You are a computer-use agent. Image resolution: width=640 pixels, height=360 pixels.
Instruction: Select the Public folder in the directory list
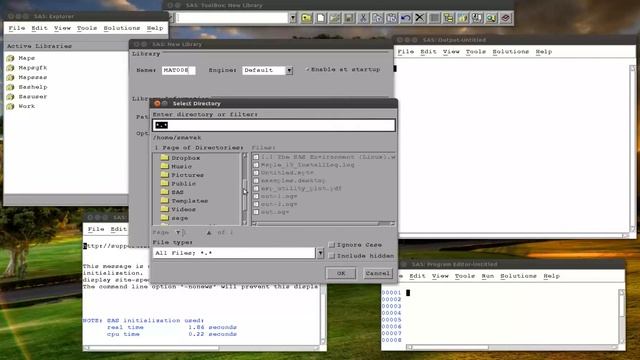coord(178,184)
